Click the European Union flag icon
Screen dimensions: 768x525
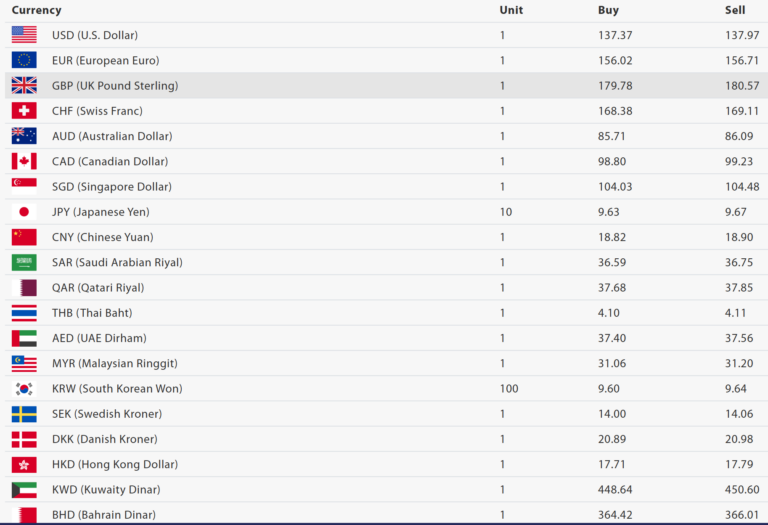tap(24, 60)
